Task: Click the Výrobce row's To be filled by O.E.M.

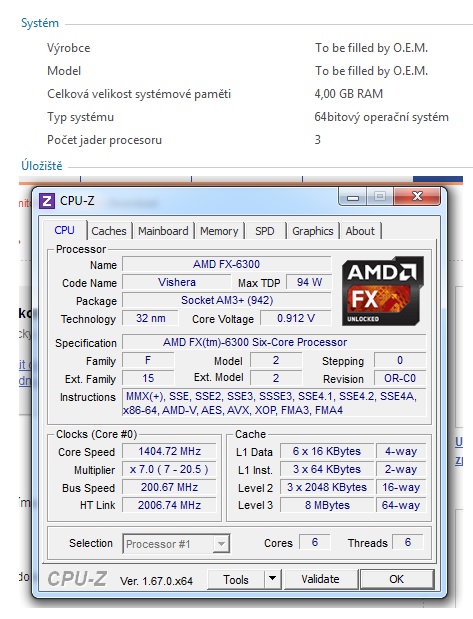Action: coord(372,48)
